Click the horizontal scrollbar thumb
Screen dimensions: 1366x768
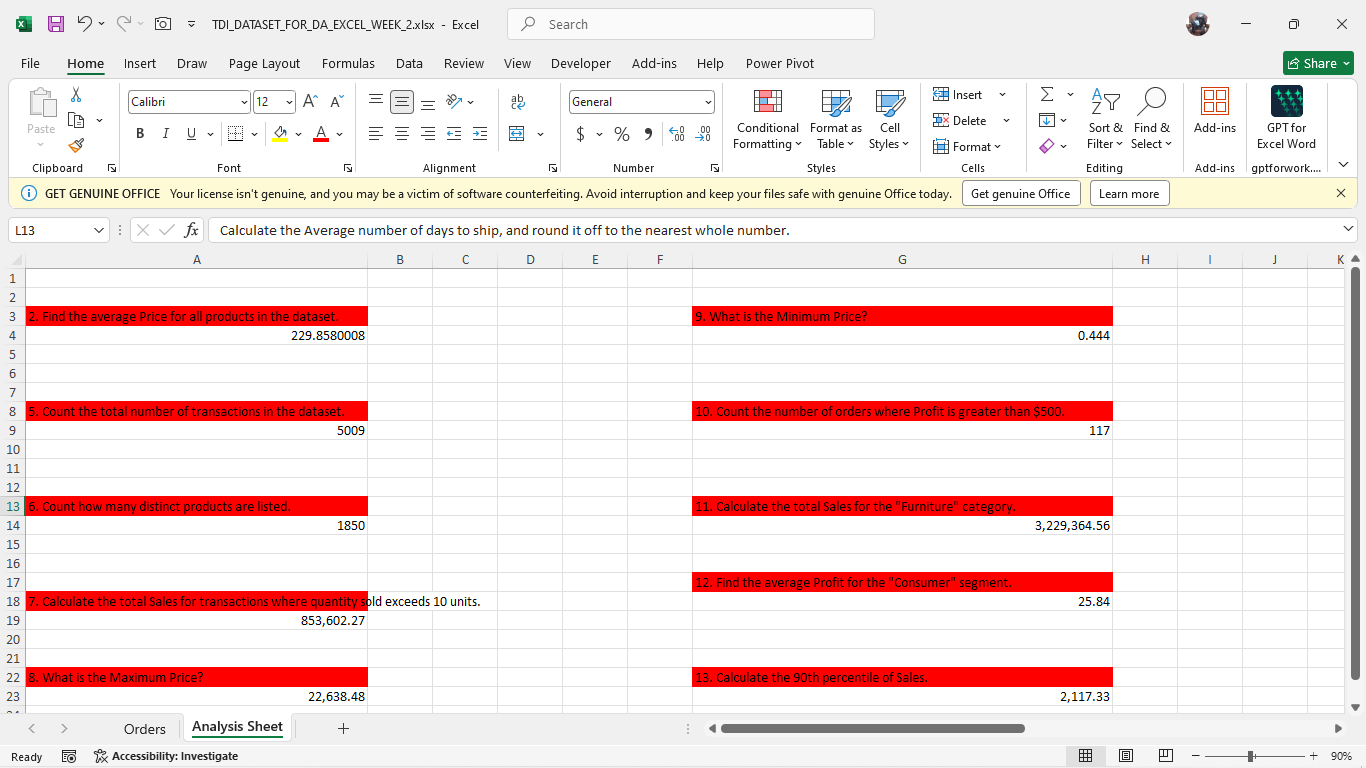point(872,728)
